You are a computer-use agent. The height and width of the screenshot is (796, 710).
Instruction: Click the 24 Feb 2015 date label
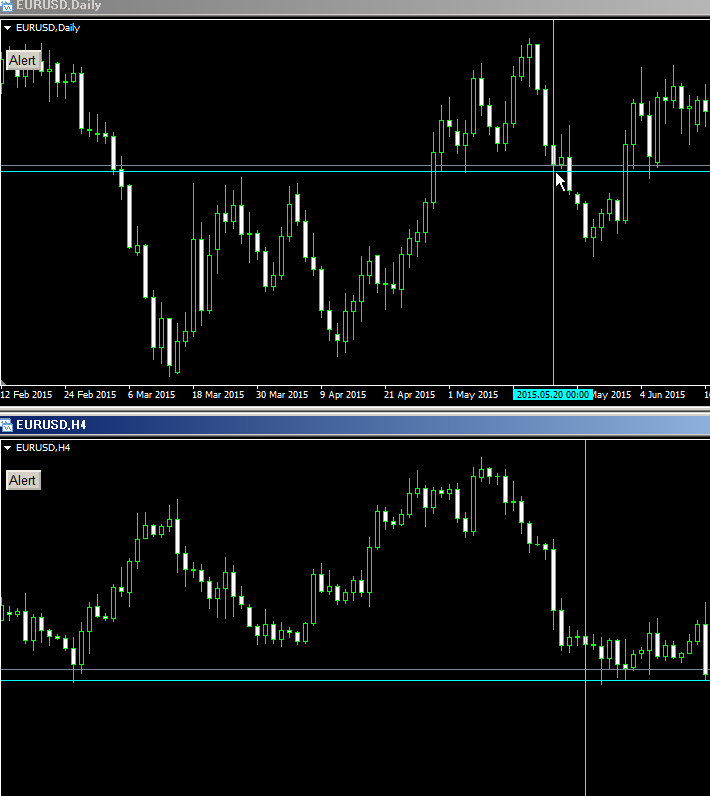(90, 394)
